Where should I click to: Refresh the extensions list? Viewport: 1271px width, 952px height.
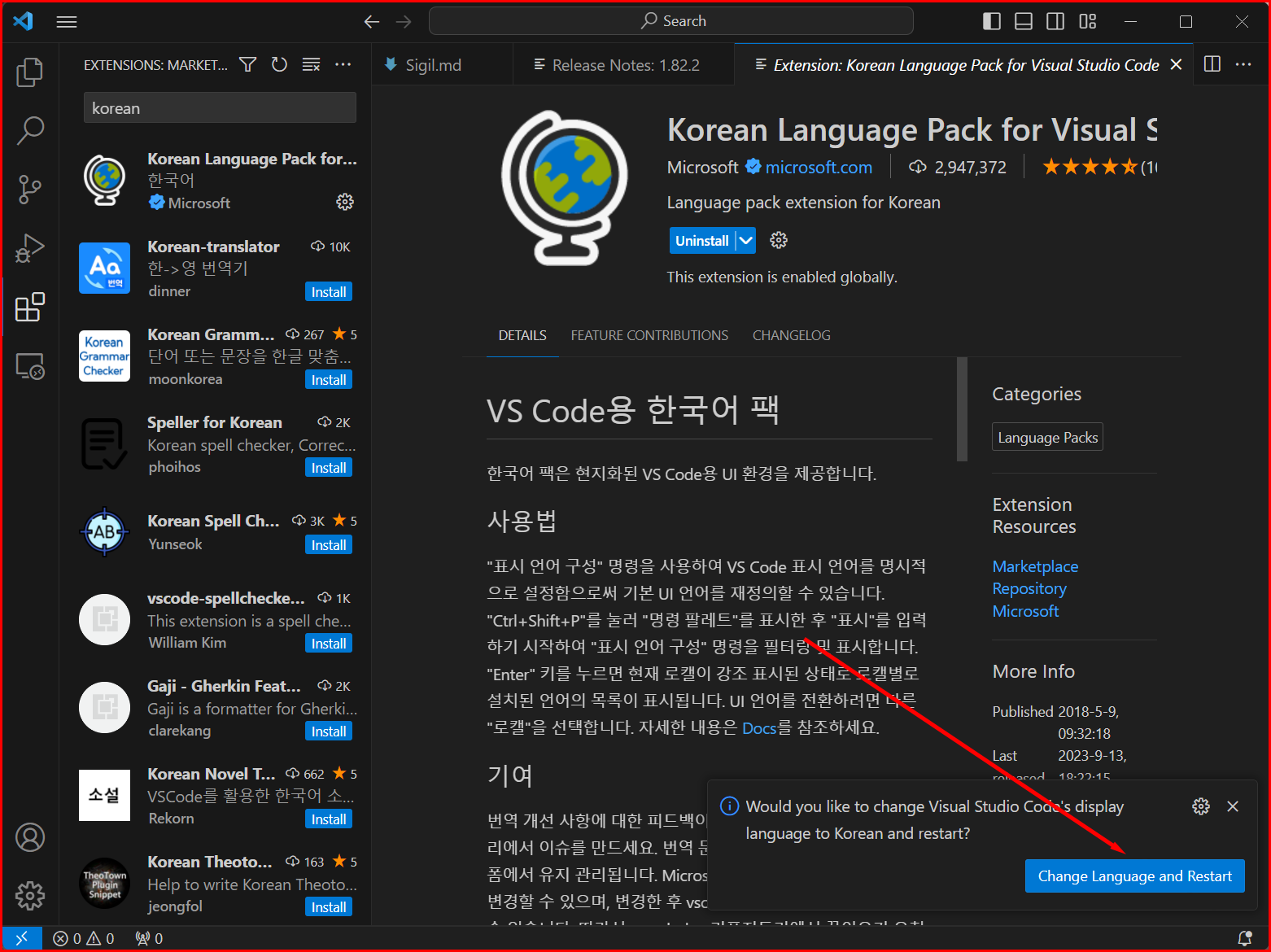pos(279,64)
